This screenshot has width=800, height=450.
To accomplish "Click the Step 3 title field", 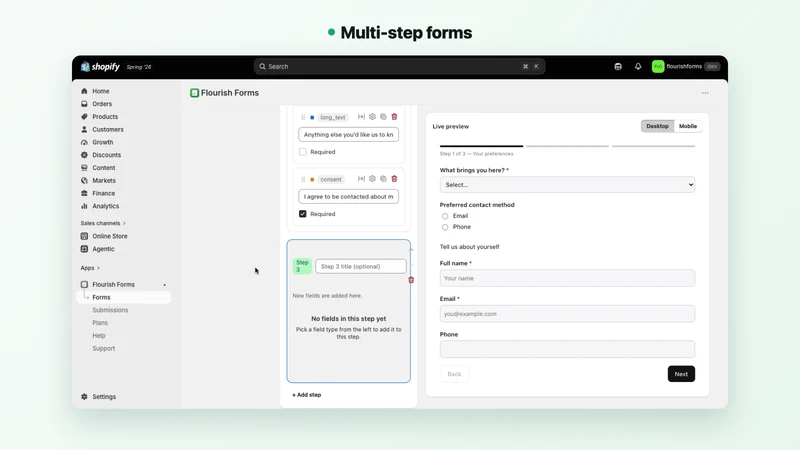I will tap(361, 266).
